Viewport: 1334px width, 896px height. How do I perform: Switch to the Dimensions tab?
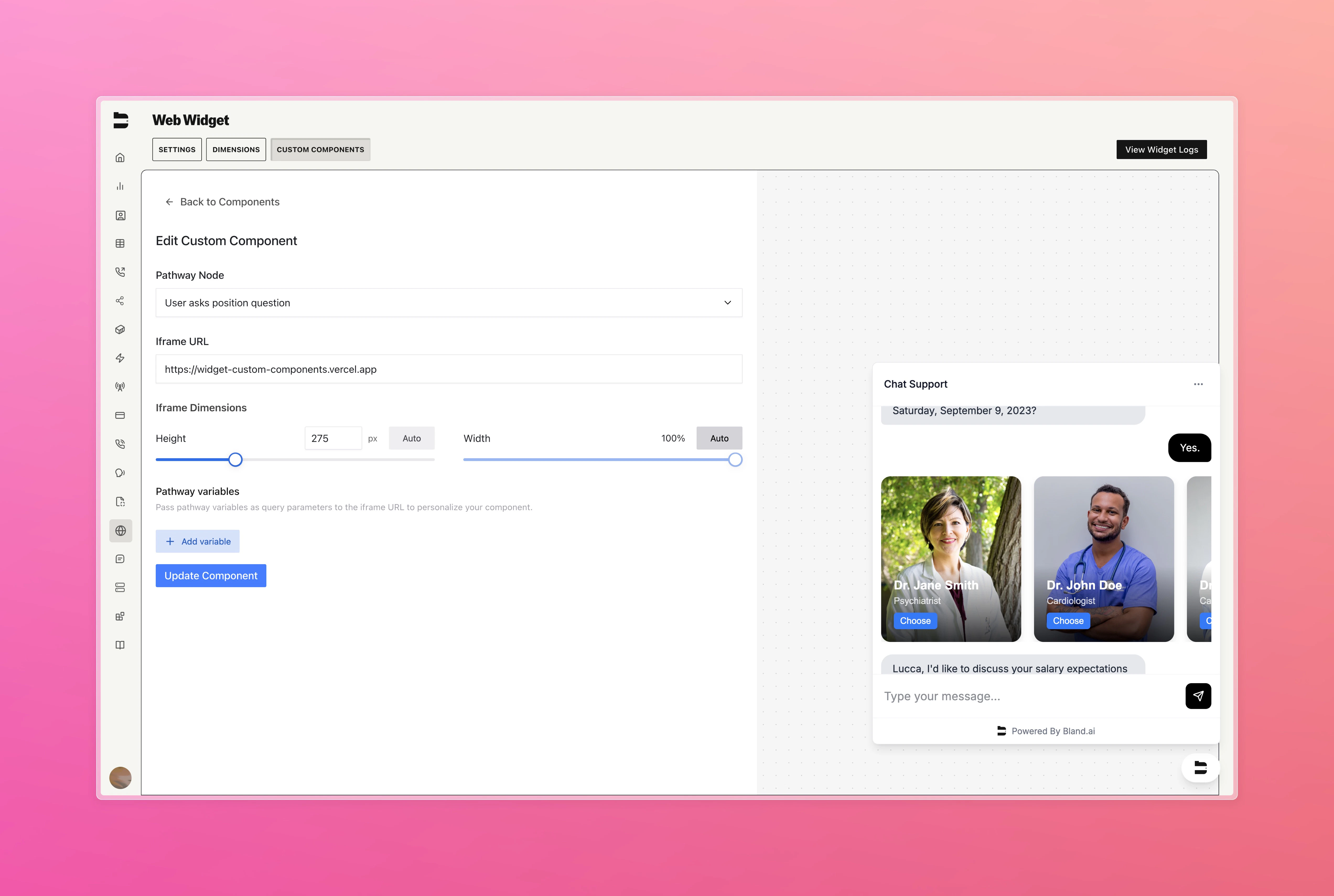(x=236, y=150)
